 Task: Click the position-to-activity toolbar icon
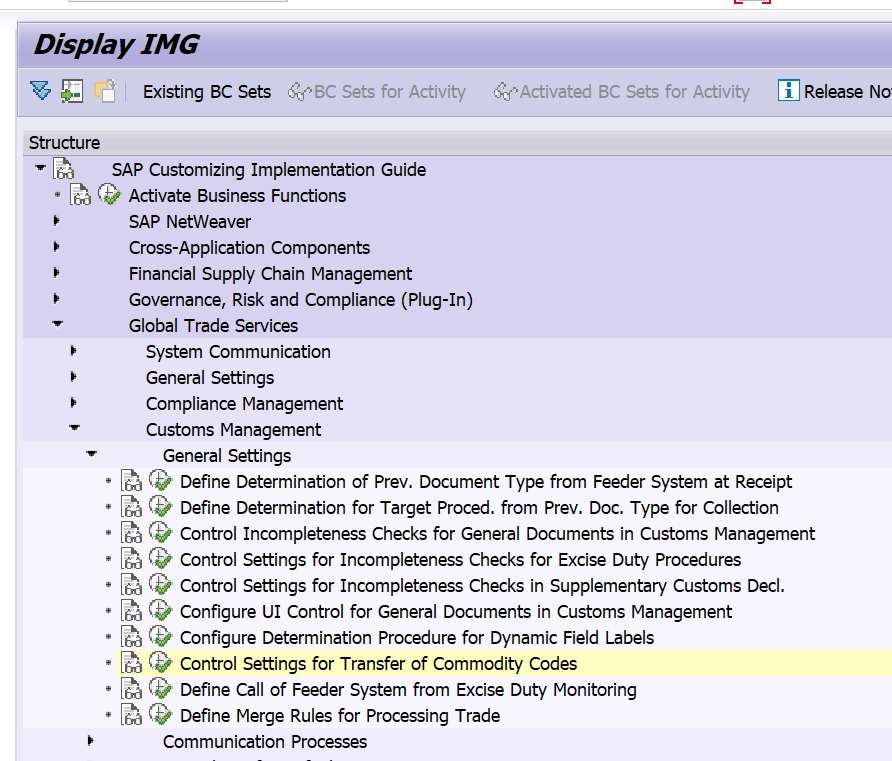tap(72, 91)
